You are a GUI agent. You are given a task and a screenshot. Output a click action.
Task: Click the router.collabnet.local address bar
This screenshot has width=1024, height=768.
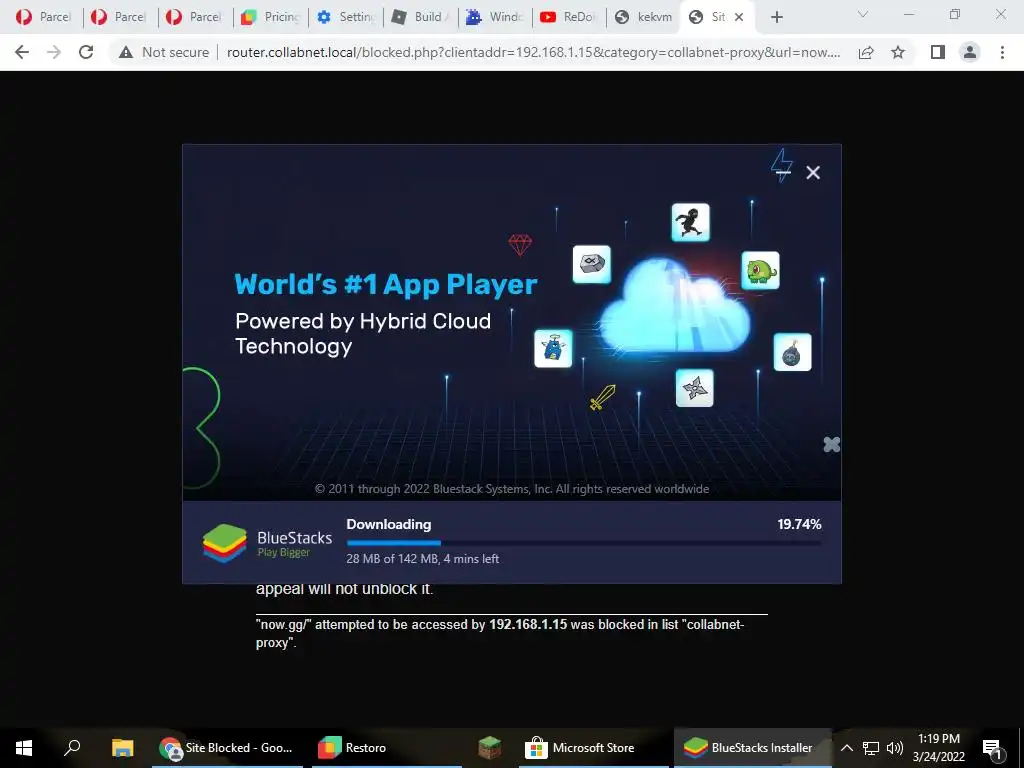533,52
